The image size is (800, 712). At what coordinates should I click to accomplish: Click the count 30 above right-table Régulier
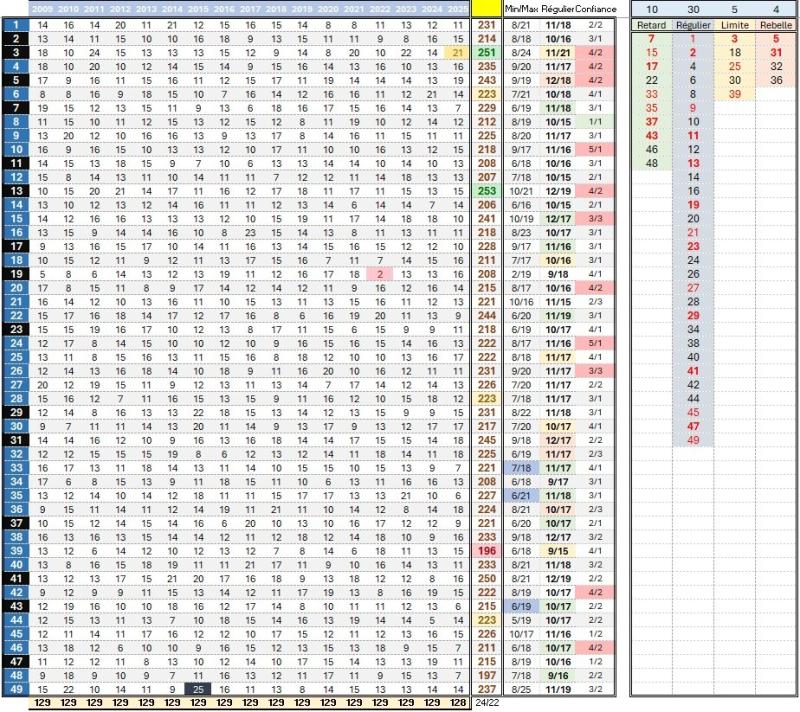coord(693,8)
